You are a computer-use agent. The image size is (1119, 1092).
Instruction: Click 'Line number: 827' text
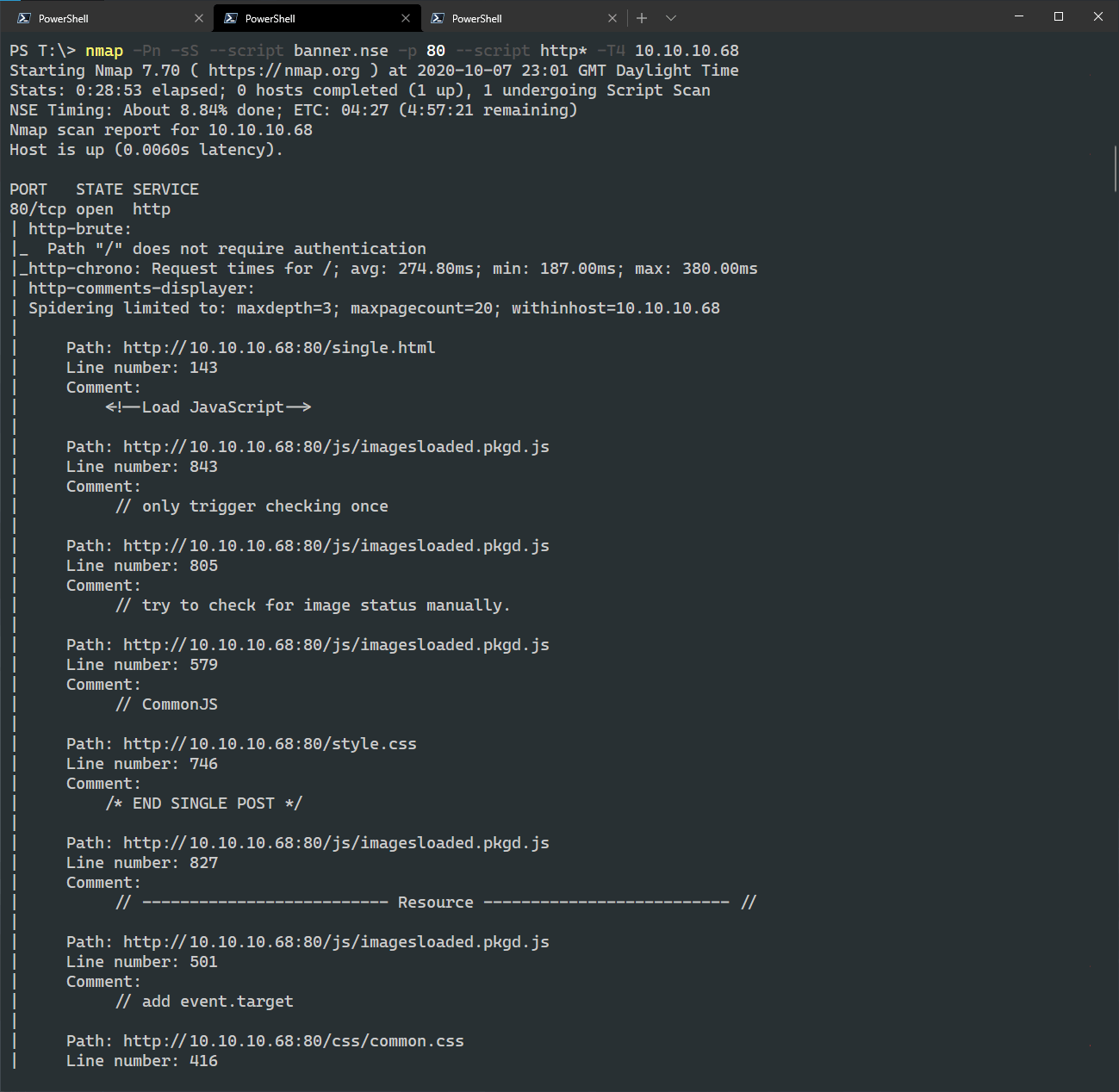pyautogui.click(x=142, y=863)
